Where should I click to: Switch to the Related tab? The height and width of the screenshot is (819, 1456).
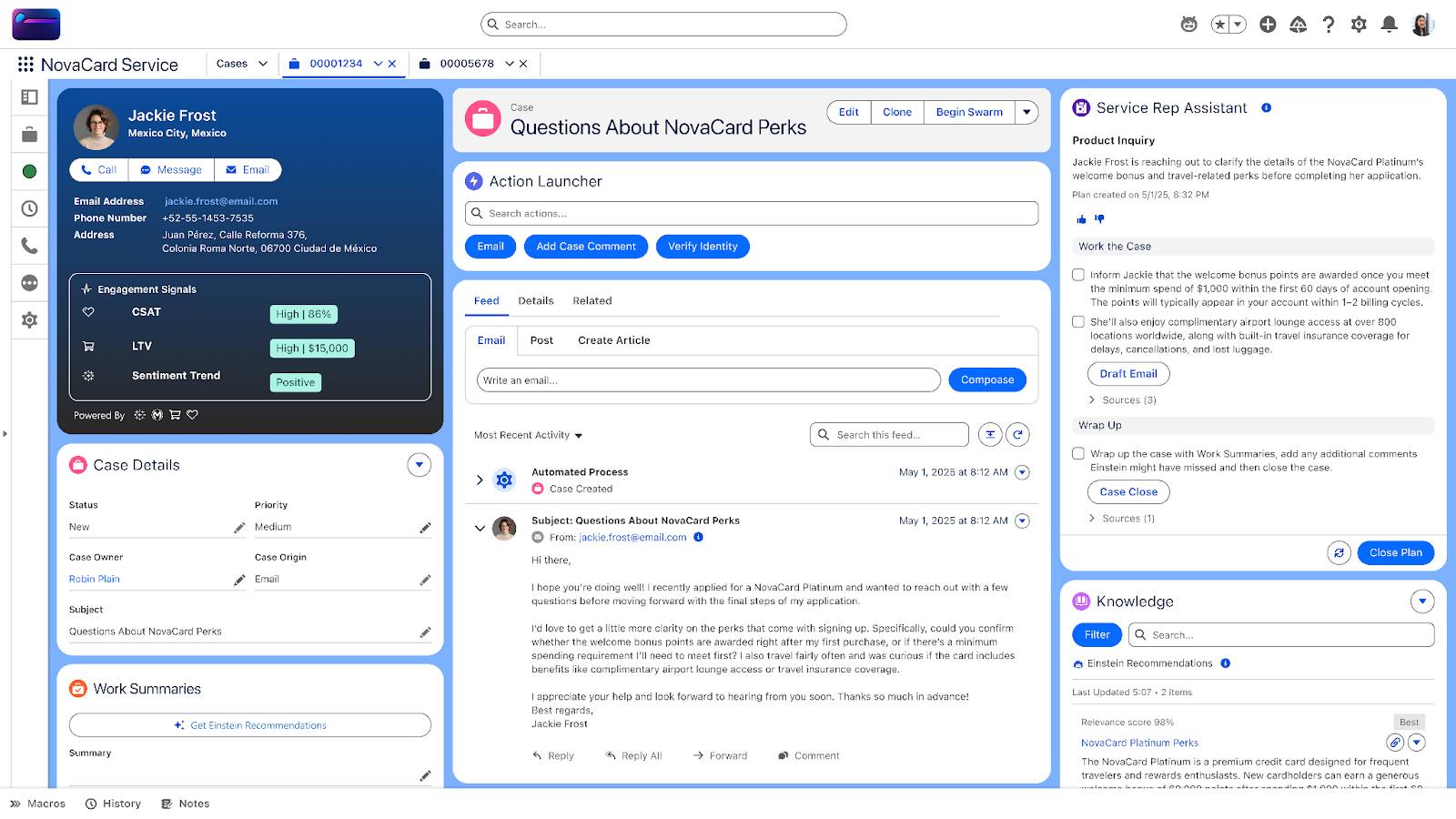tap(592, 300)
